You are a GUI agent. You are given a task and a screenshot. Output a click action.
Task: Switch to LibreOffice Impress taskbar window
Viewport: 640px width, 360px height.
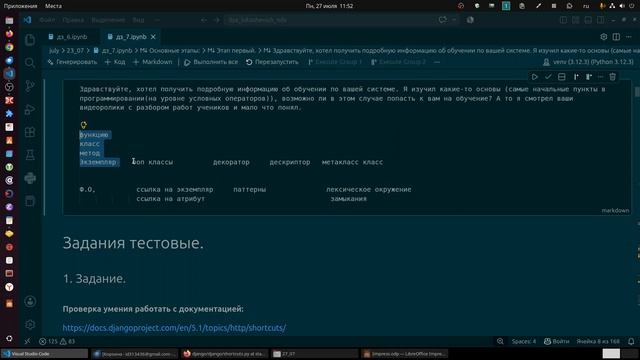tap(404, 354)
